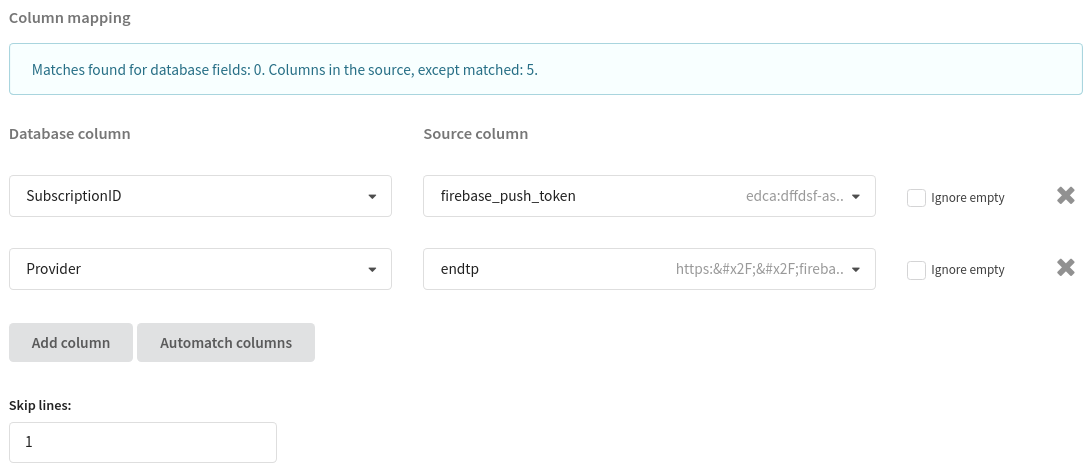Delete the Provider mapping row
This screenshot has height=468, width=1090.
(x=1065, y=268)
